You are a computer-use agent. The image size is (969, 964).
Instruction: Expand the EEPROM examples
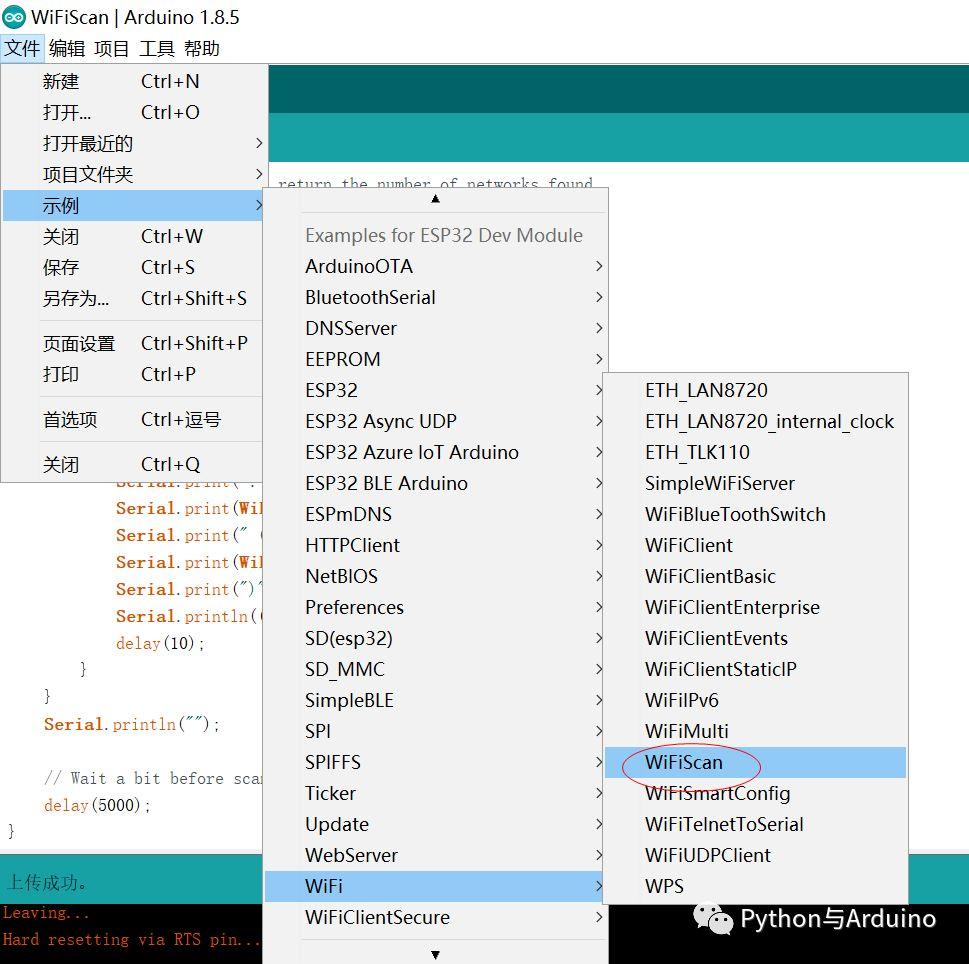(436, 359)
